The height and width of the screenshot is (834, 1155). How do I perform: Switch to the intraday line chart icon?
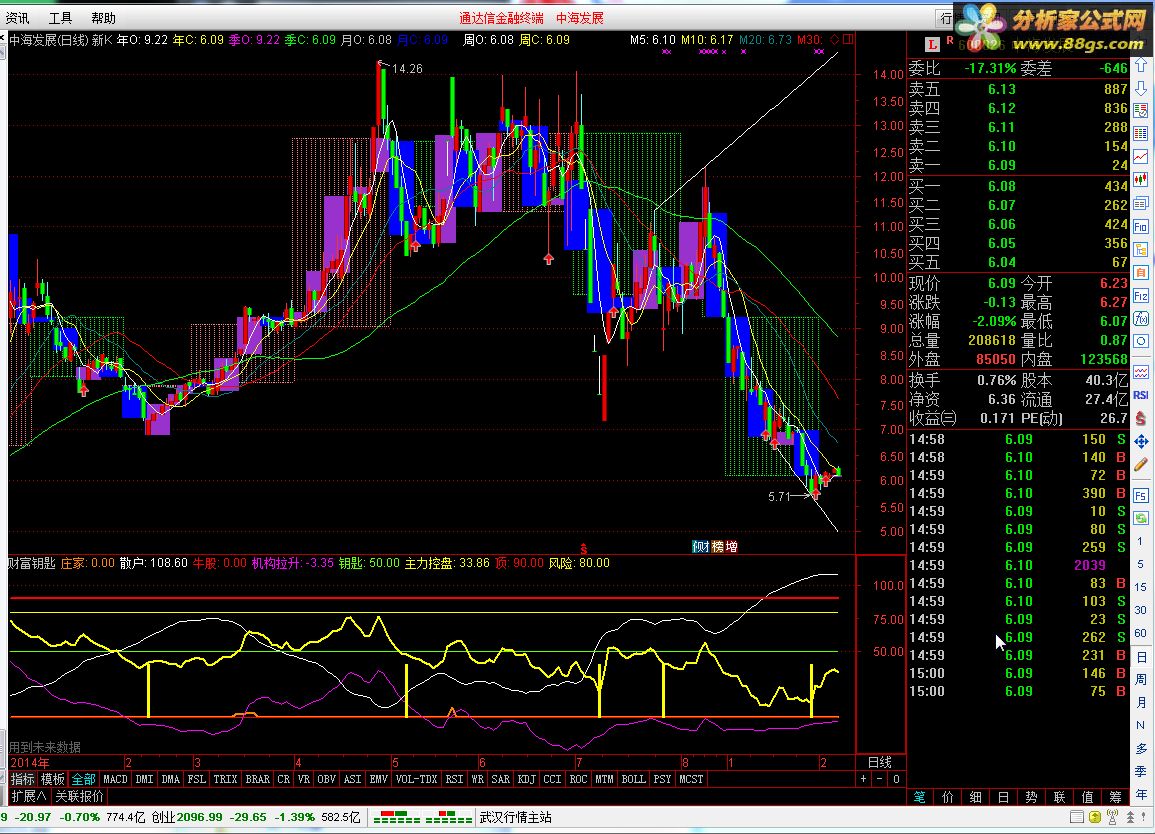[1141, 156]
